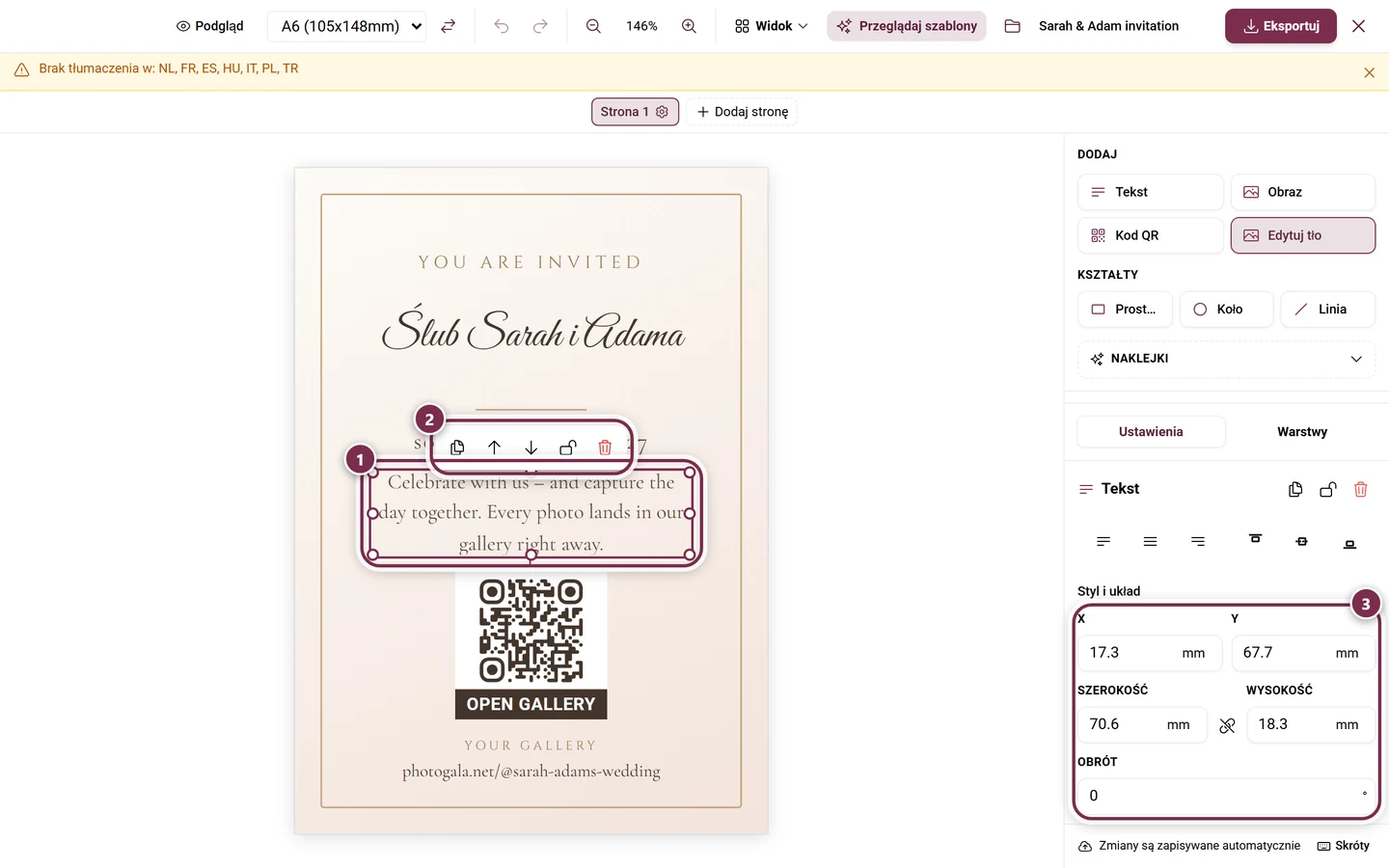The height and width of the screenshot is (868, 1389).
Task: Swap the page orientation icon
Action: click(448, 26)
